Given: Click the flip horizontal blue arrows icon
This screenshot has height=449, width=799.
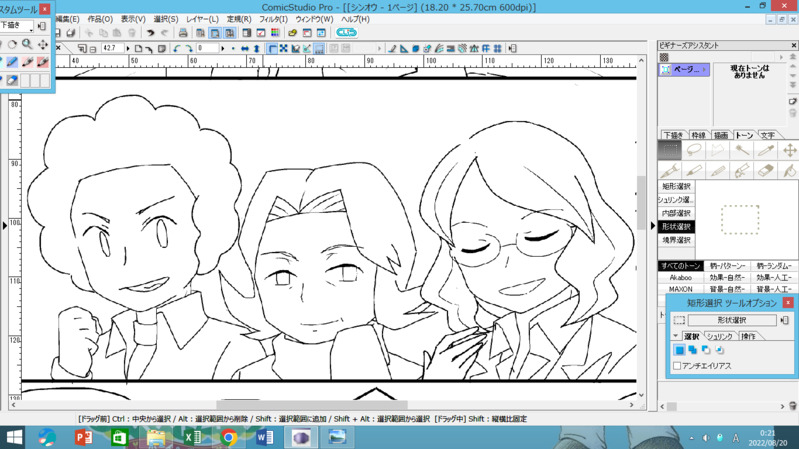Looking at the screenshot, I should tap(245, 48).
